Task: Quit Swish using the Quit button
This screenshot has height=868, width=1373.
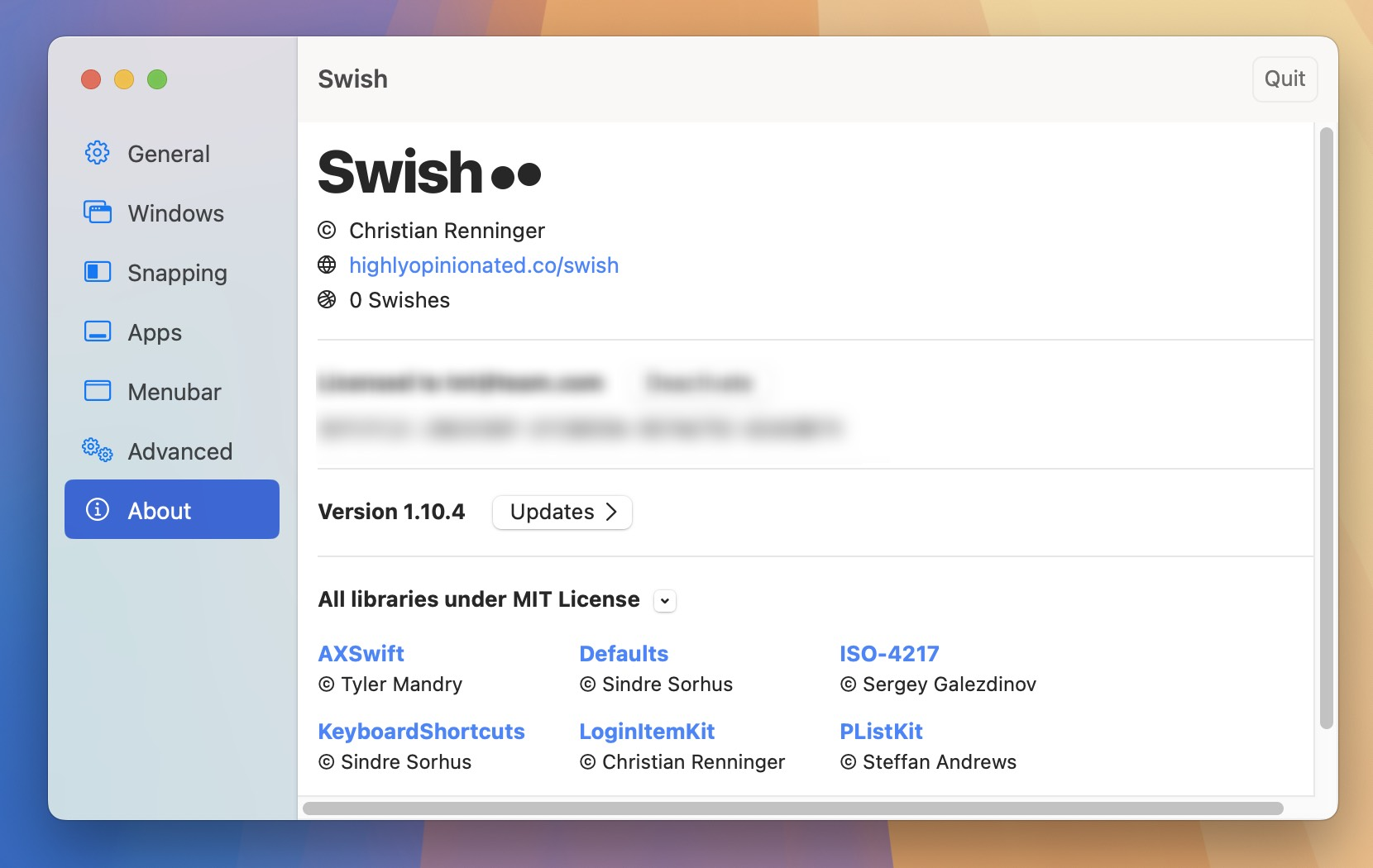Action: coord(1284,79)
